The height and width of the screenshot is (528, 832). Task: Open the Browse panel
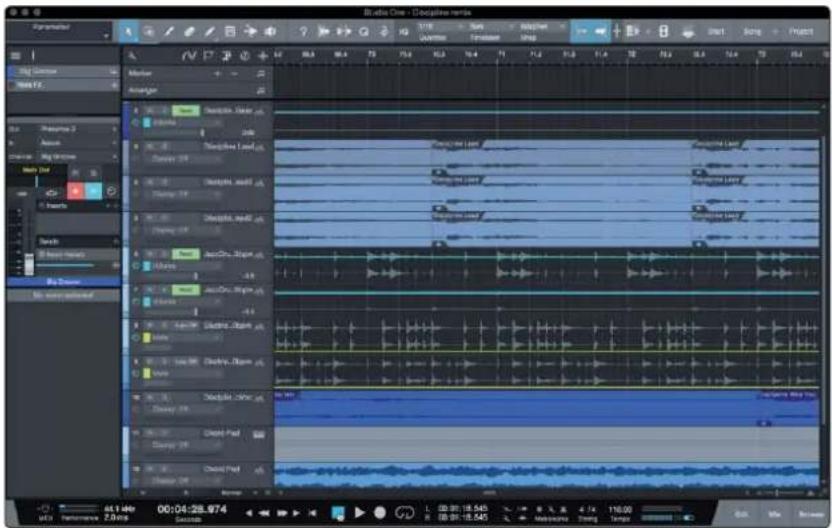click(811, 514)
